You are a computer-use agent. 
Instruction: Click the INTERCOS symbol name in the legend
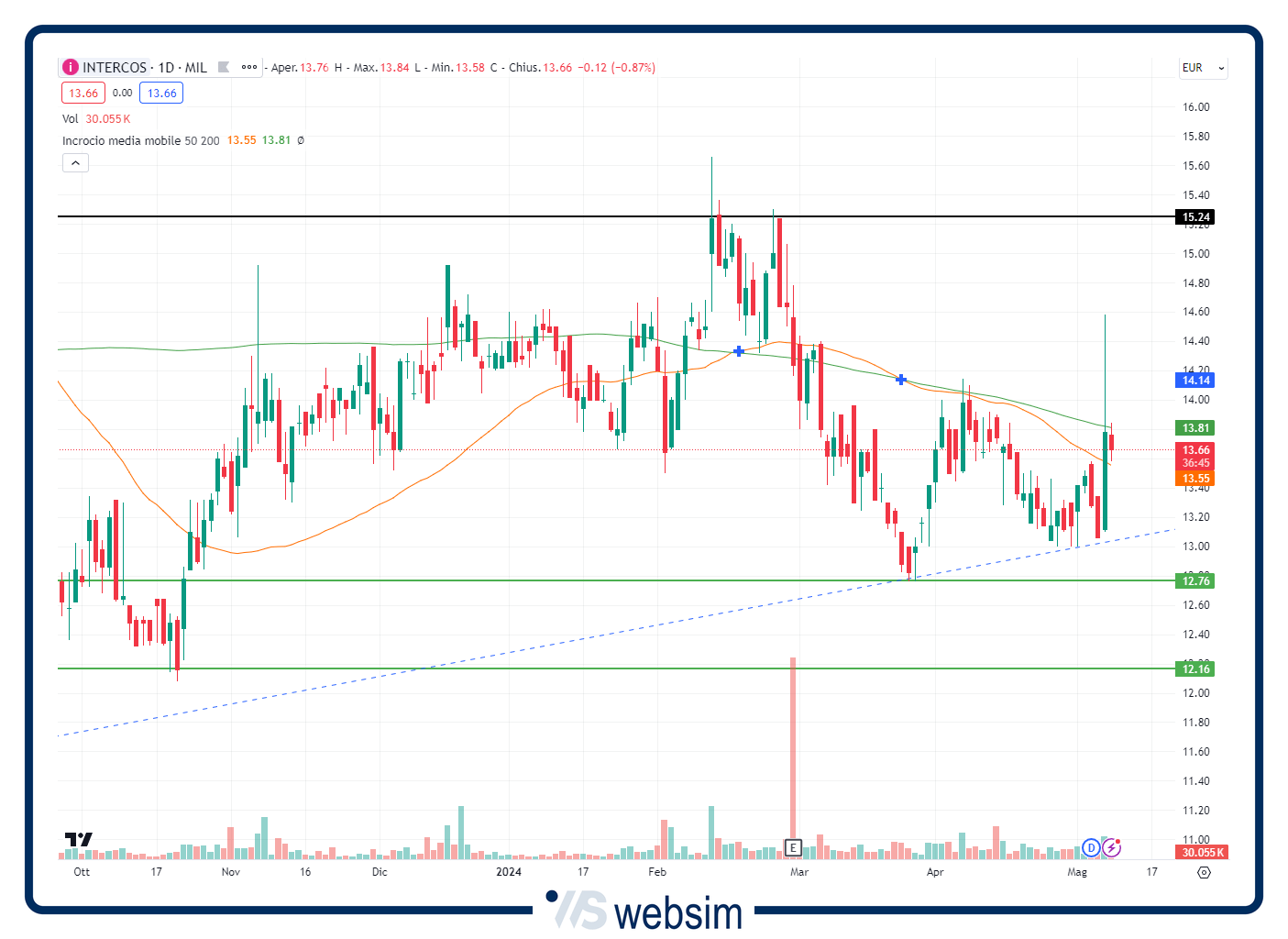(x=115, y=68)
